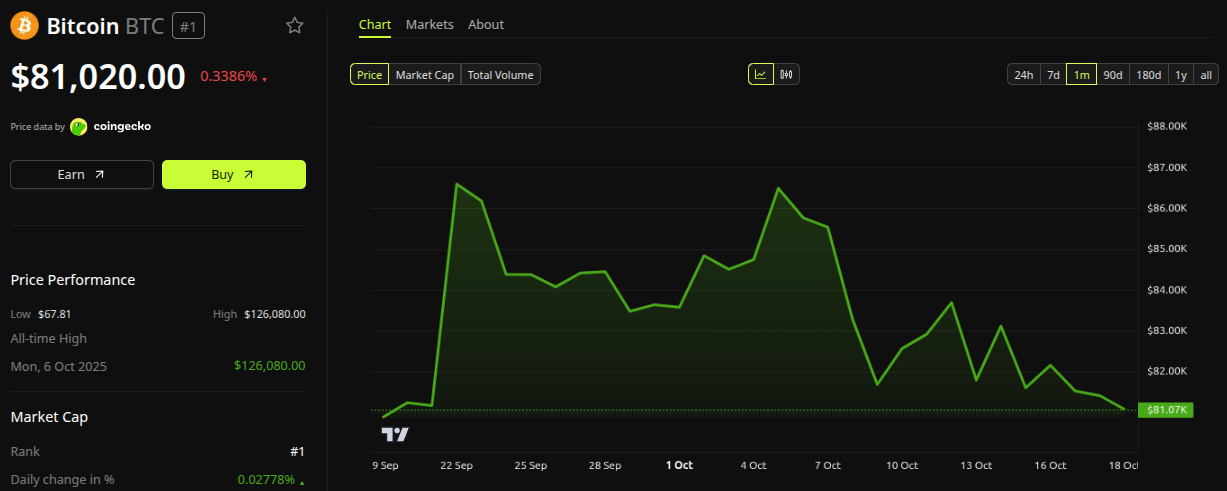Set chart range to 180d
The height and width of the screenshot is (491, 1227).
[x=1149, y=74]
